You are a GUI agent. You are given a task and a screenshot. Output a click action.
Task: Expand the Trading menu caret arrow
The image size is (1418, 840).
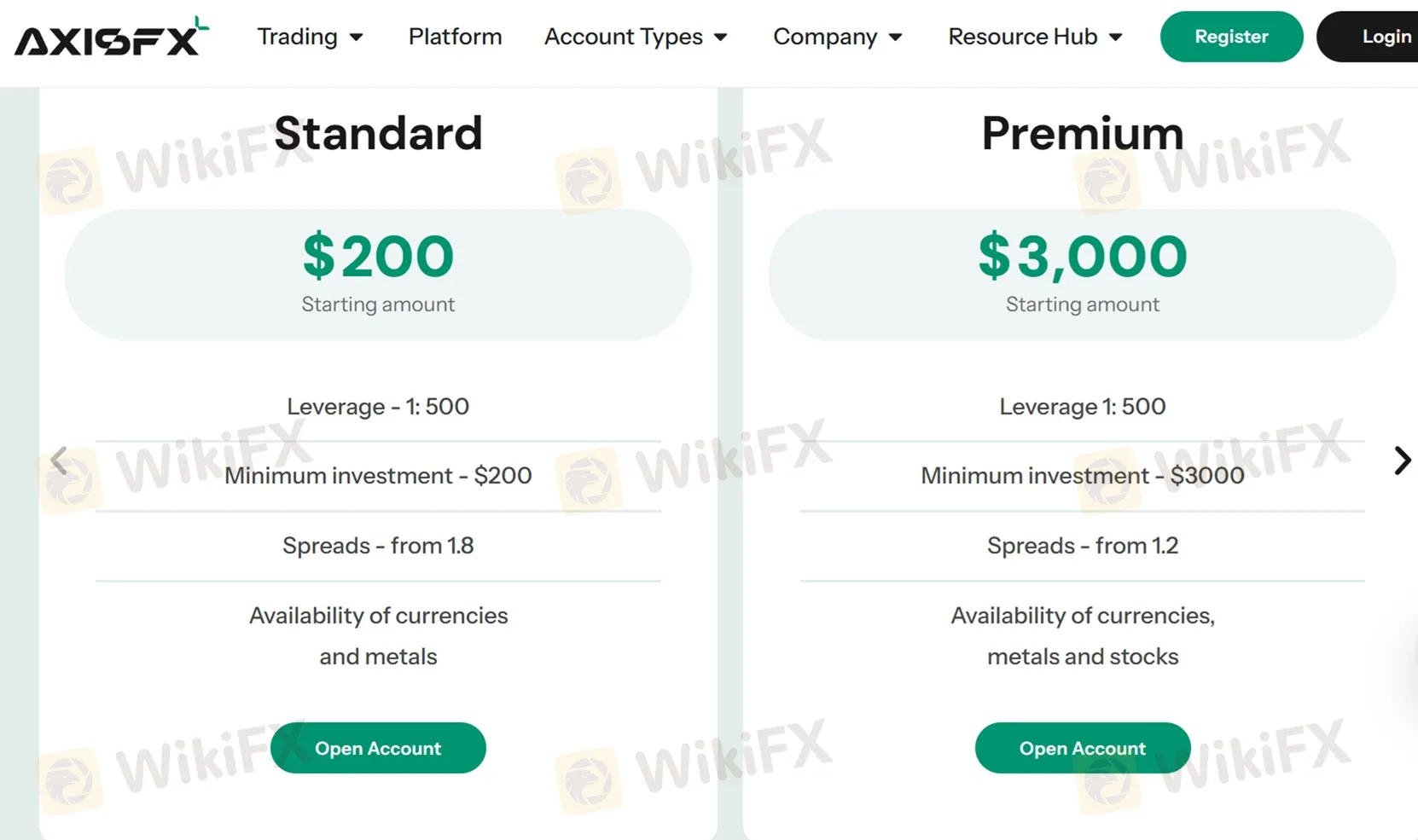(x=357, y=38)
